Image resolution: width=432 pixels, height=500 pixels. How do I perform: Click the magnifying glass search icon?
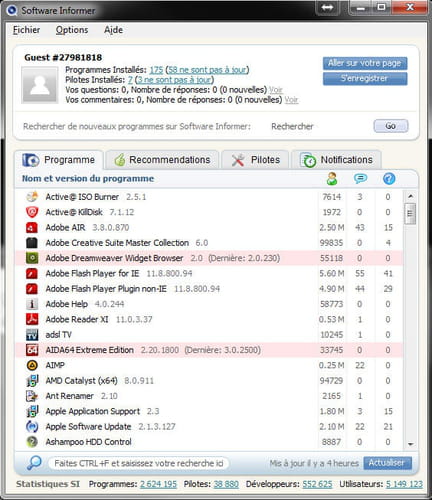pos(34,463)
